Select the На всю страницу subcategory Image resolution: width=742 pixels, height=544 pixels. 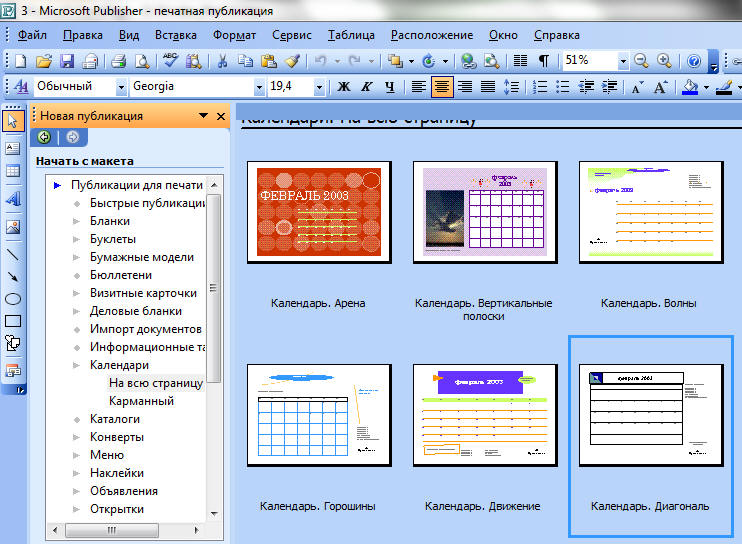(x=156, y=383)
